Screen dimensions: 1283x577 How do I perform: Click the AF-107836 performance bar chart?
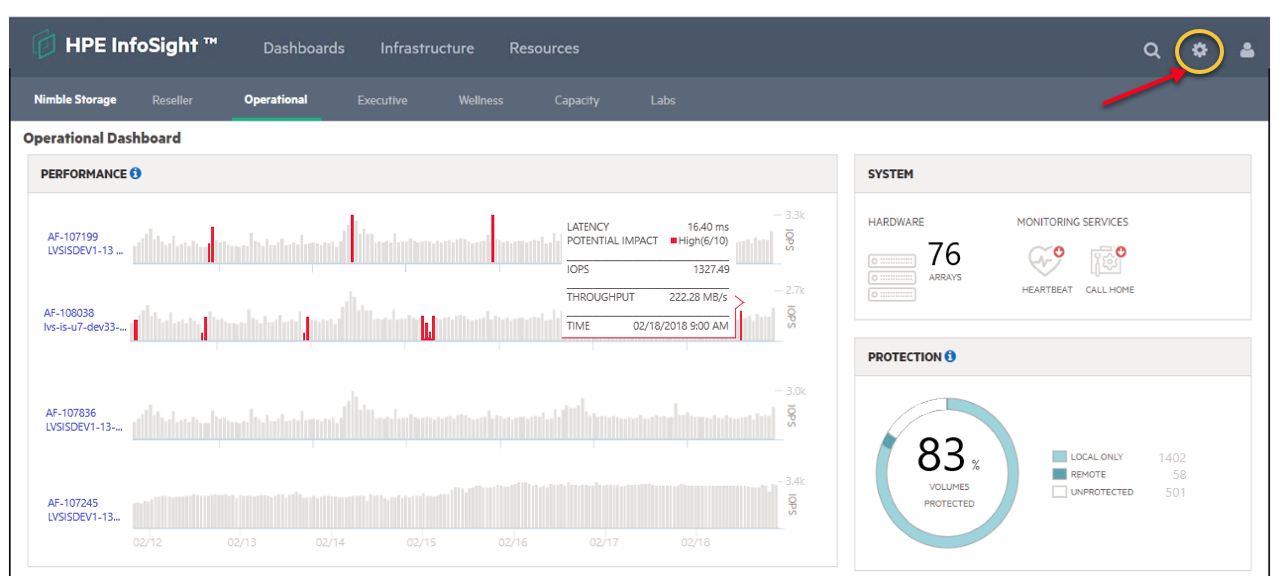click(x=455, y=416)
